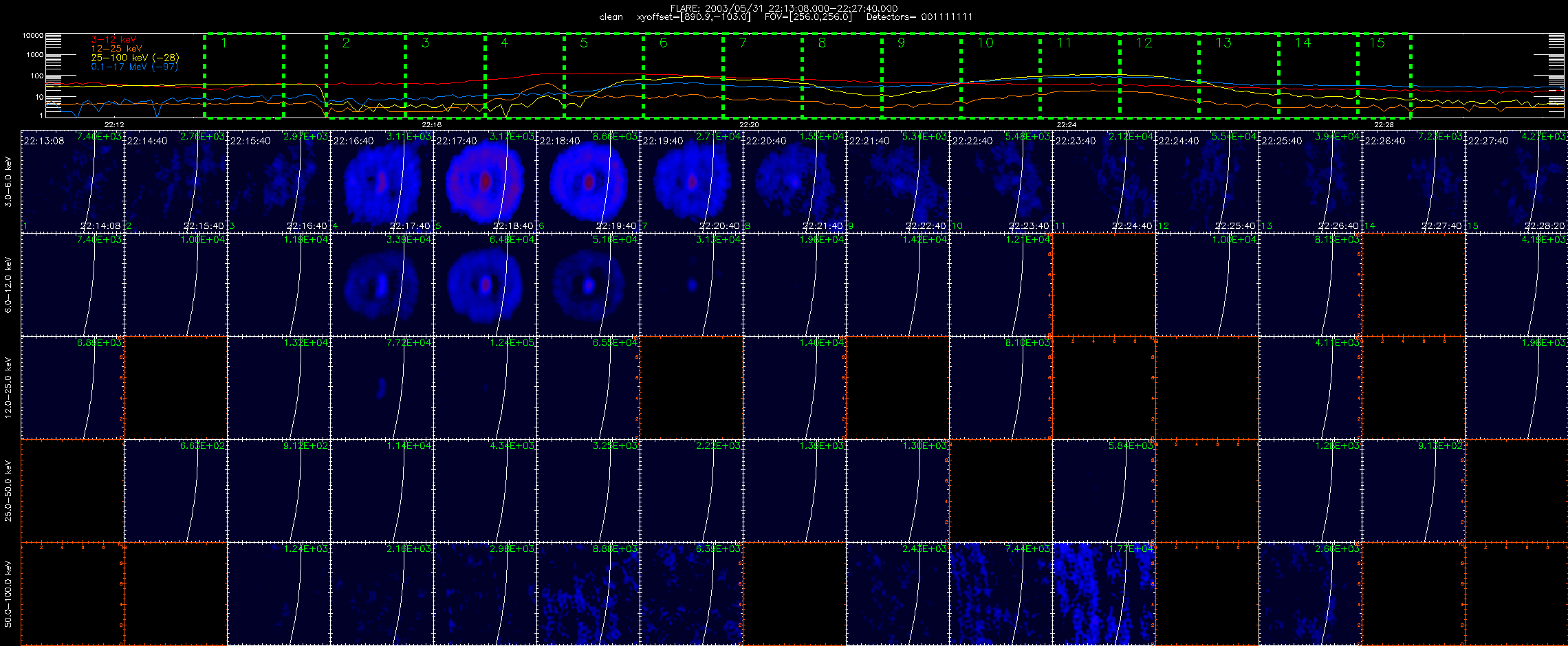The height and width of the screenshot is (646, 1568).
Task: Open the 3-6 keV image starting 22:20:40
Action: click(794, 181)
